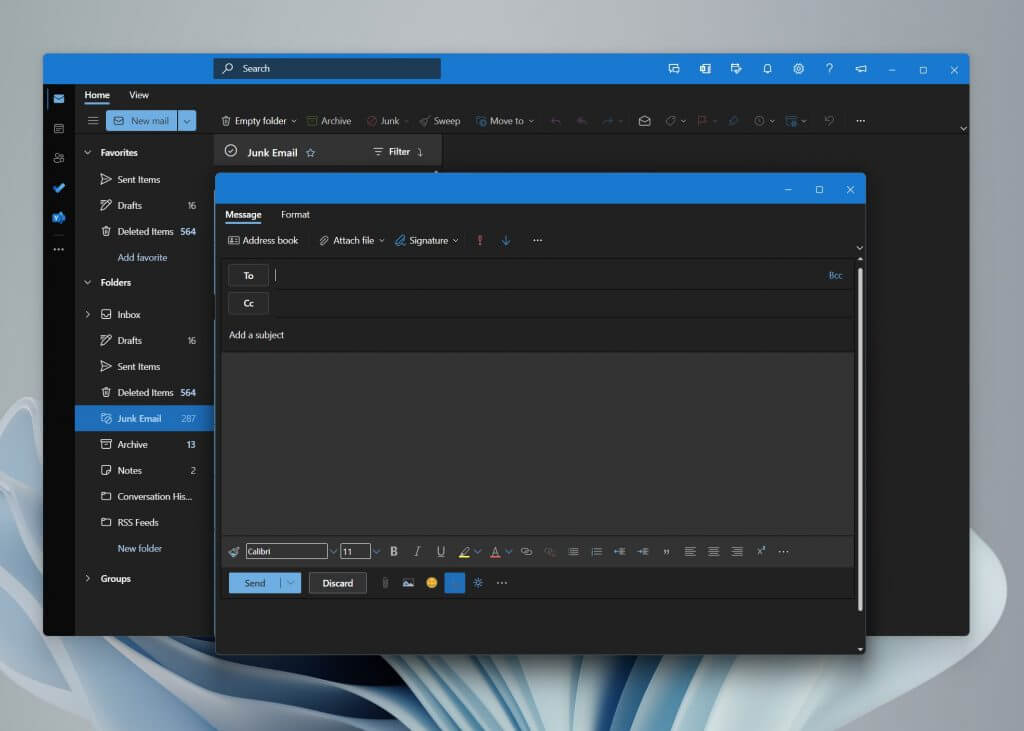
Task: Select all messages in the Junk Email circle check
Action: pos(231,151)
